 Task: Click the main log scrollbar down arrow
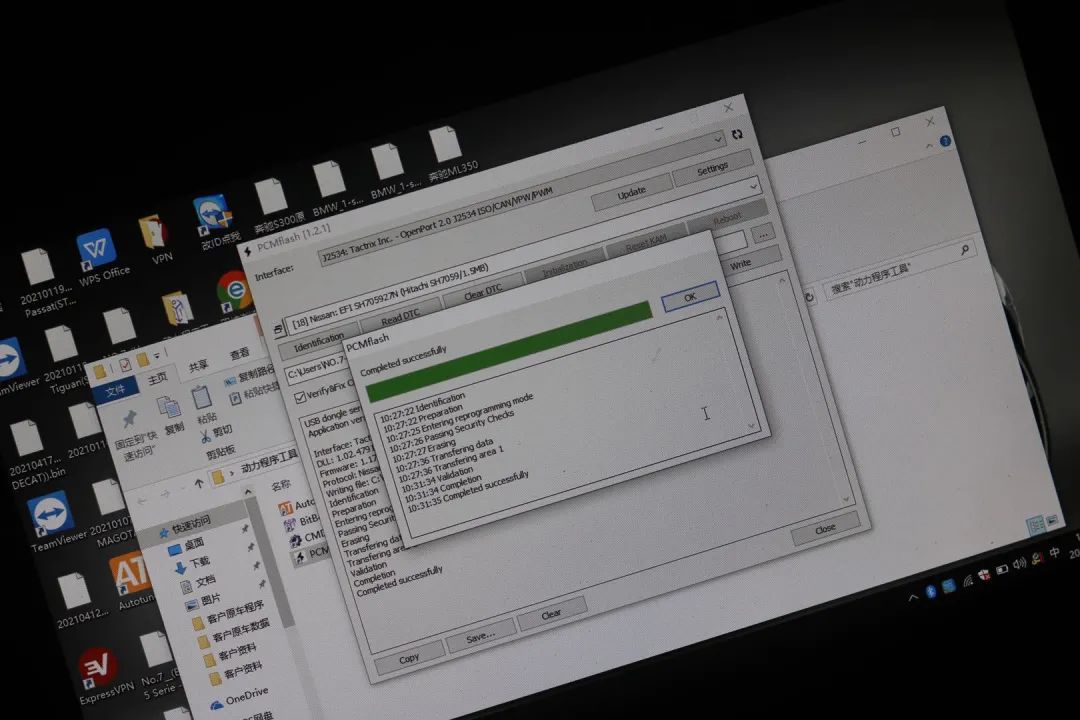(846, 499)
